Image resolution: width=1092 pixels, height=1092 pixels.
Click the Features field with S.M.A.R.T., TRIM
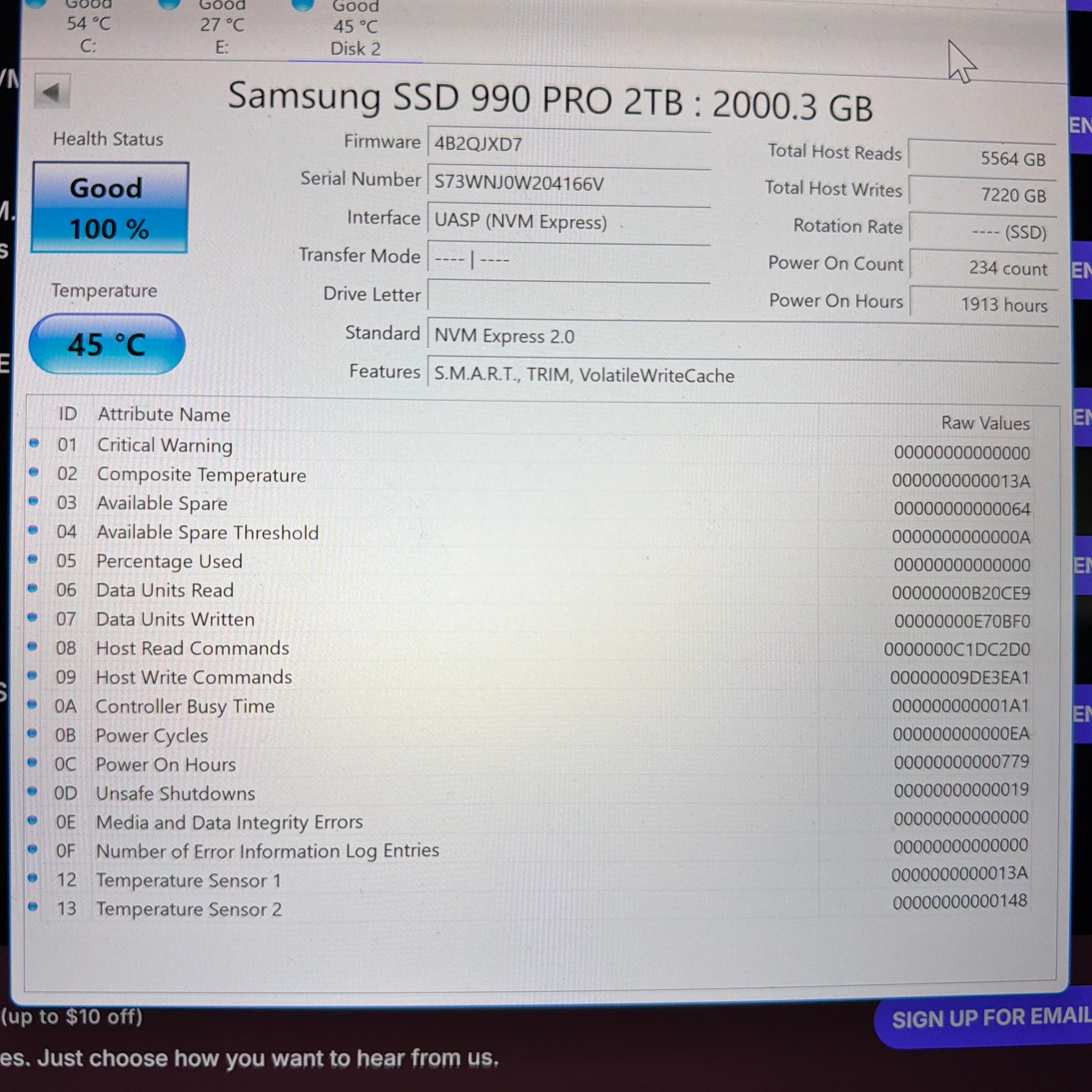[743, 375]
